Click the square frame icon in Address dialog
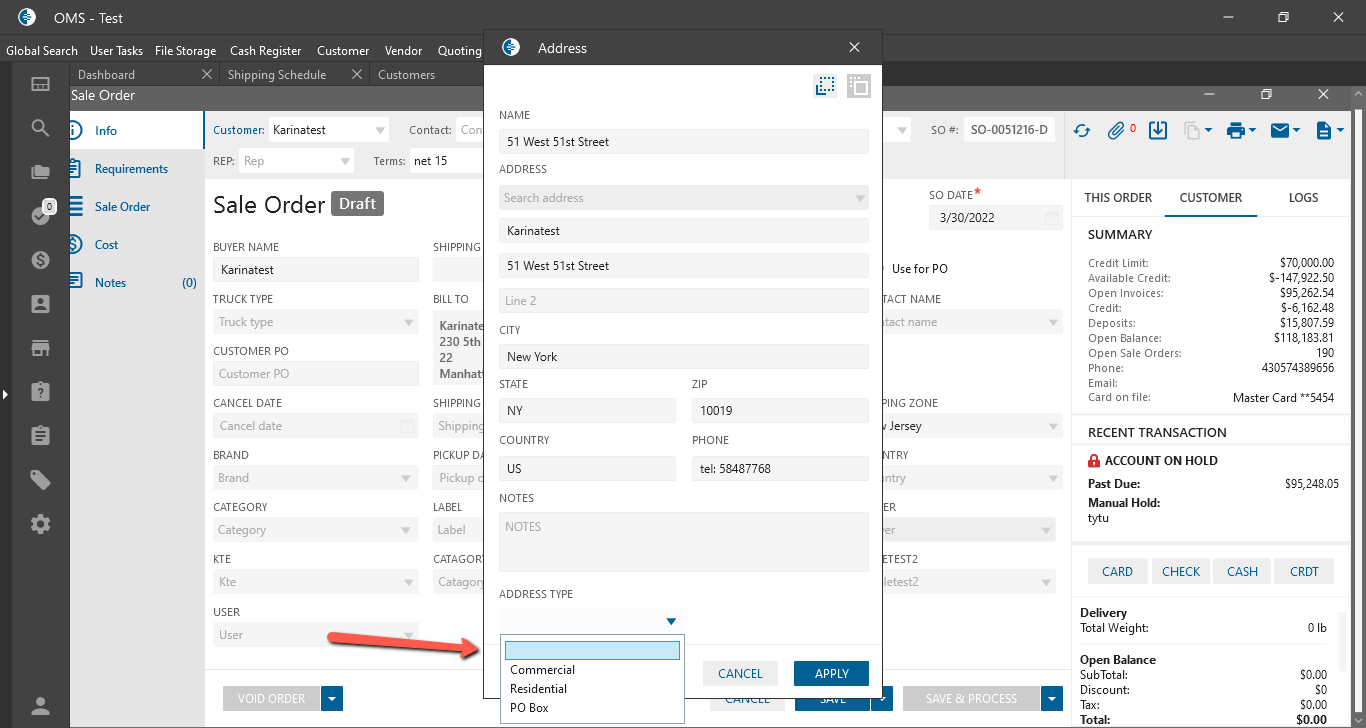Viewport: 1366px width, 728px height. coord(859,86)
